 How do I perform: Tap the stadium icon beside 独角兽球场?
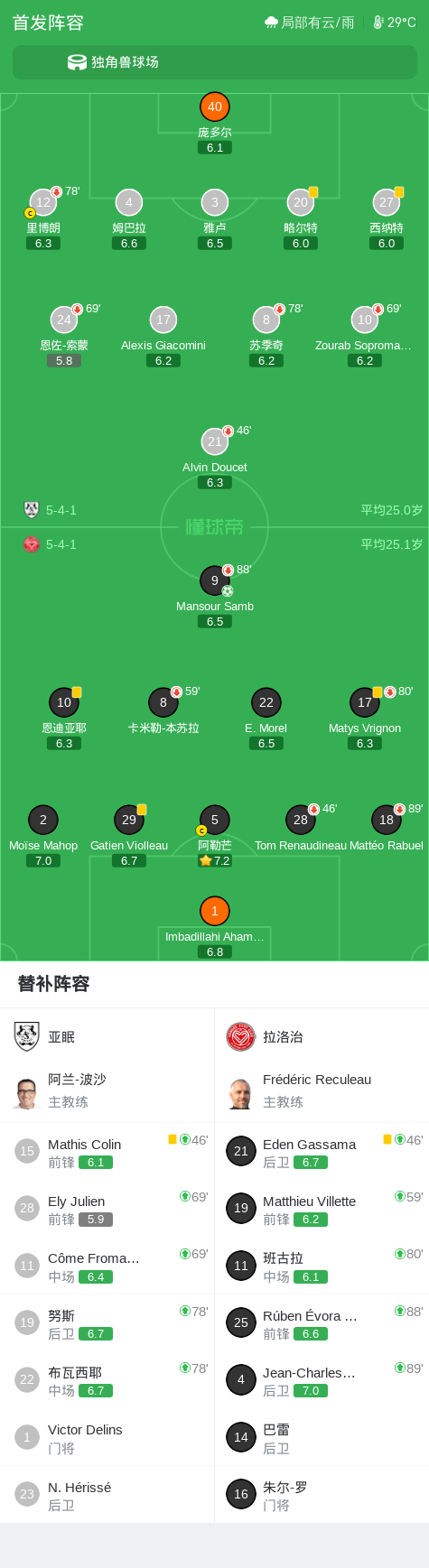(78, 62)
